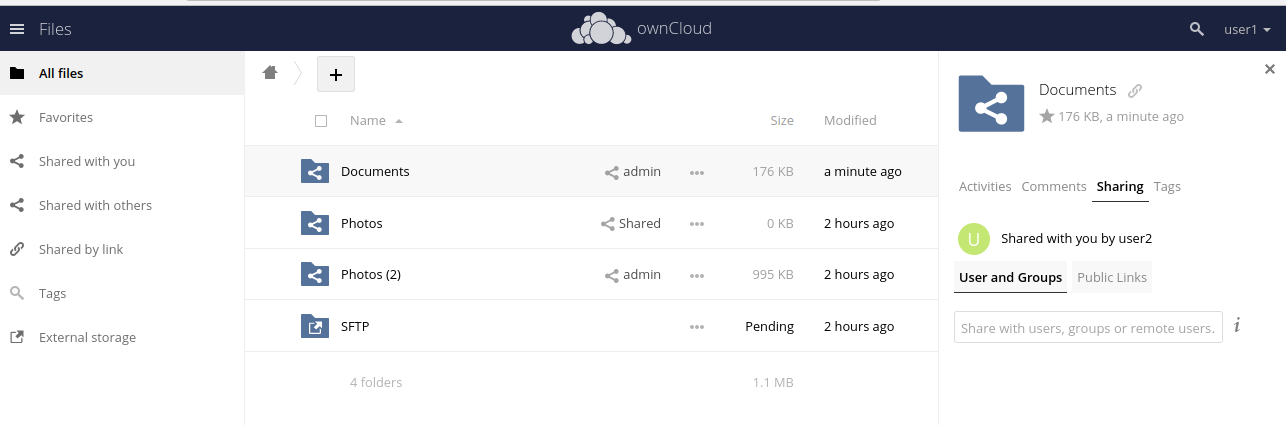This screenshot has width=1286, height=425.
Task: Open more actions for SFTP row
Action: (x=697, y=327)
